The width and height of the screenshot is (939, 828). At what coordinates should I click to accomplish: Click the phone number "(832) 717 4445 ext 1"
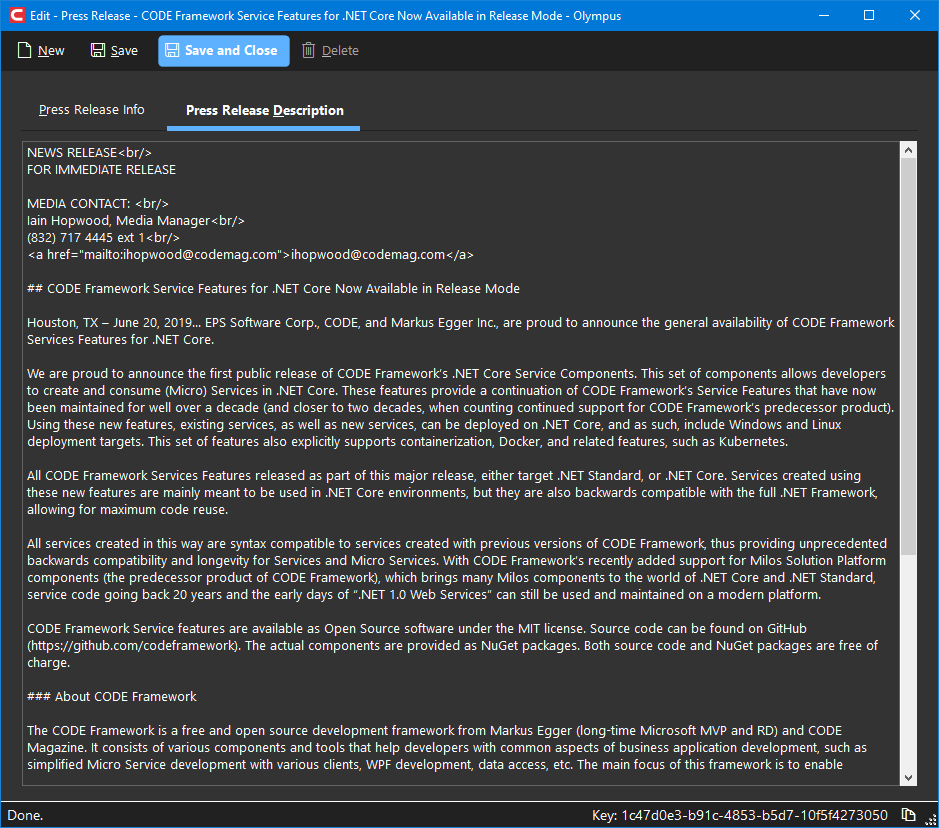tap(87, 238)
